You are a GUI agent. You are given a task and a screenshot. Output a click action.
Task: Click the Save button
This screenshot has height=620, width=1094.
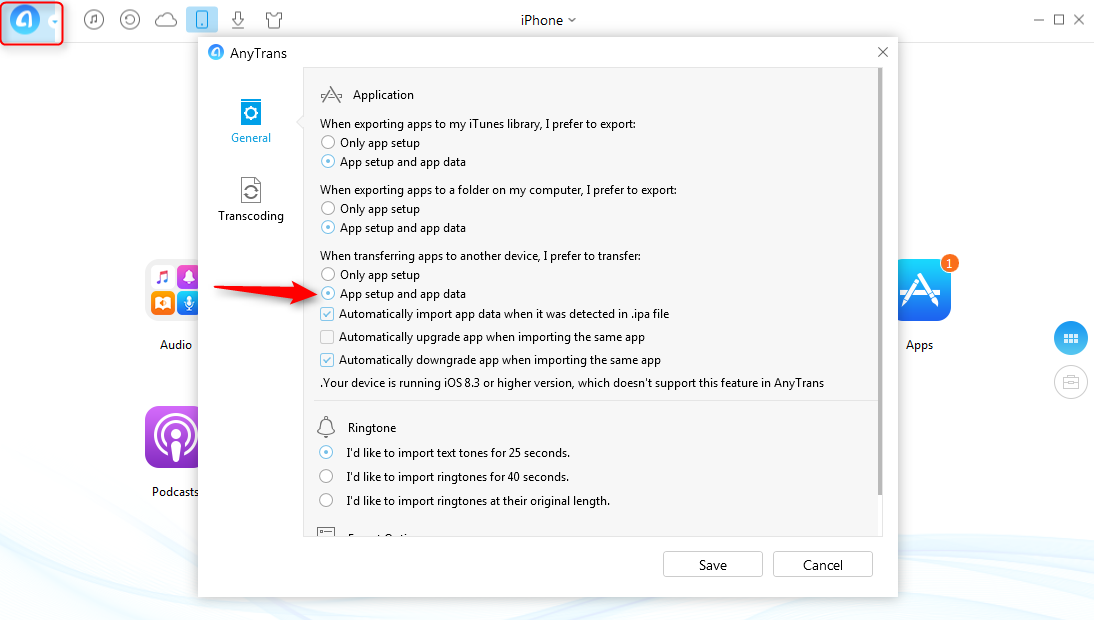point(712,564)
